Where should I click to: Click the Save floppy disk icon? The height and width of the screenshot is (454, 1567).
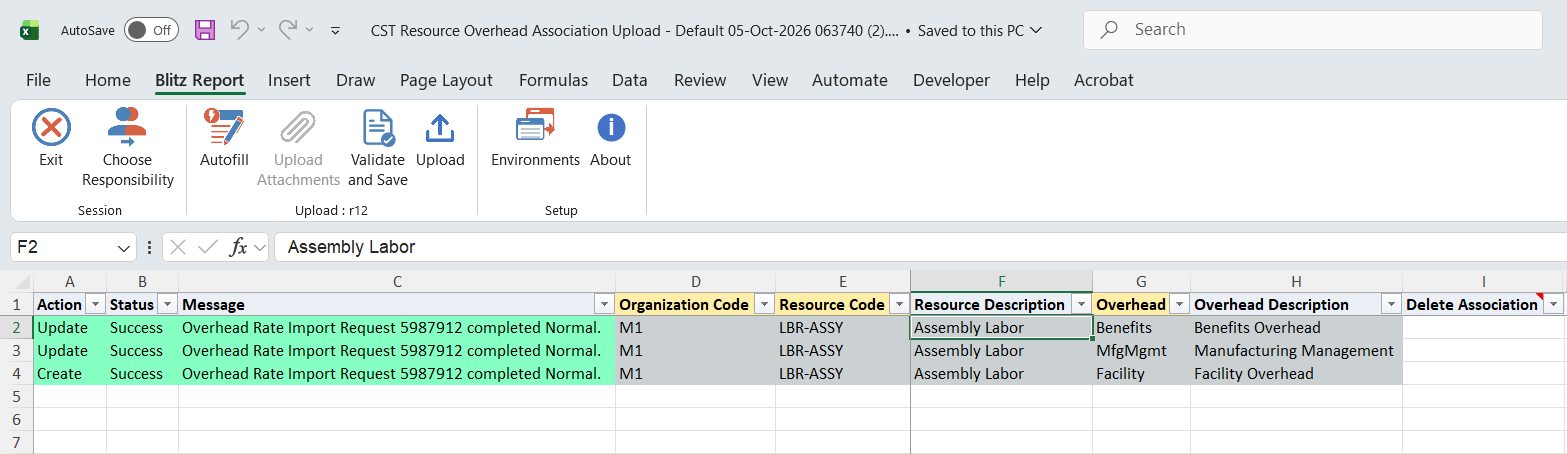click(205, 30)
